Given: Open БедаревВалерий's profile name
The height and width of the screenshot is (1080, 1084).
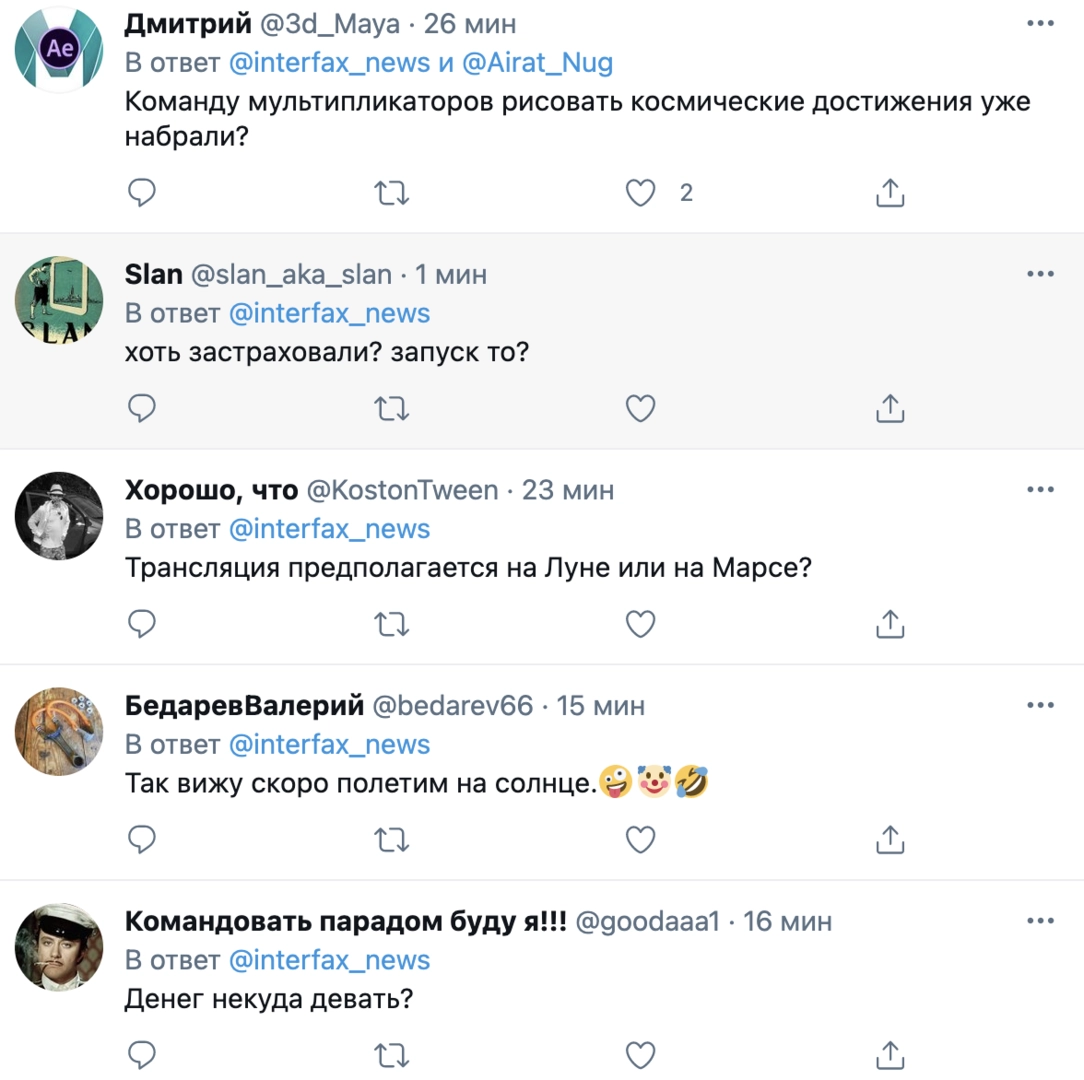Looking at the screenshot, I should (x=243, y=706).
